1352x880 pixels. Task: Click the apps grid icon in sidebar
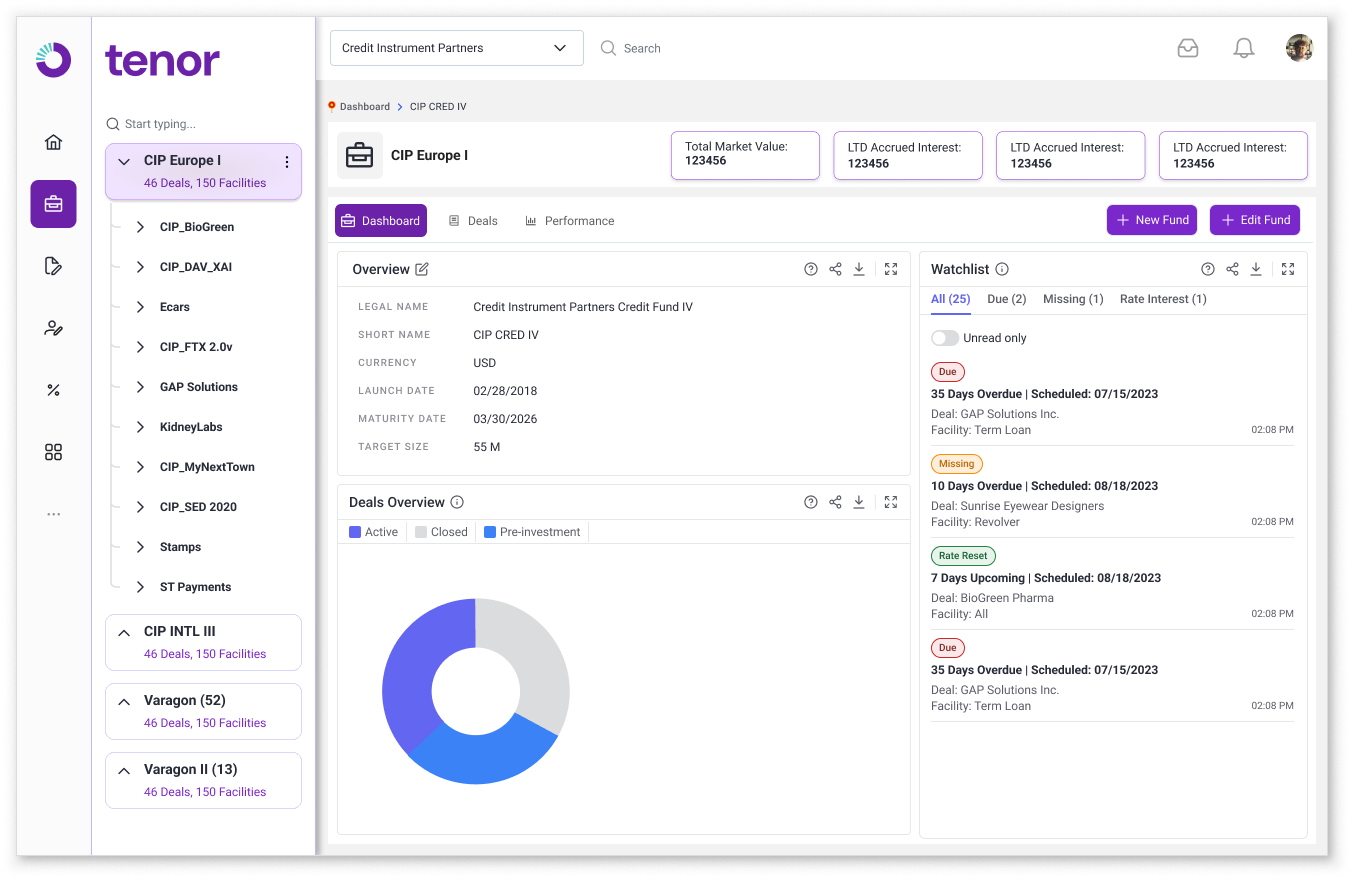point(54,452)
